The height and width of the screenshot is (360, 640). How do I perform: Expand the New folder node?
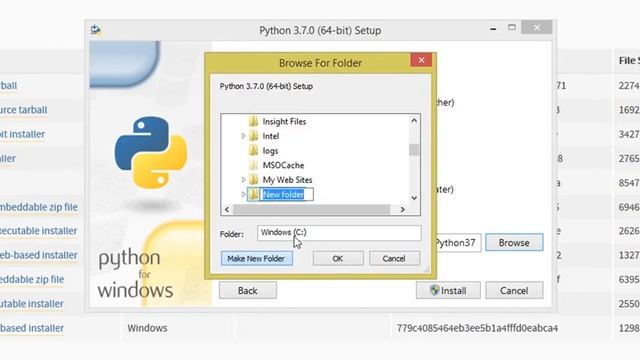coord(244,194)
